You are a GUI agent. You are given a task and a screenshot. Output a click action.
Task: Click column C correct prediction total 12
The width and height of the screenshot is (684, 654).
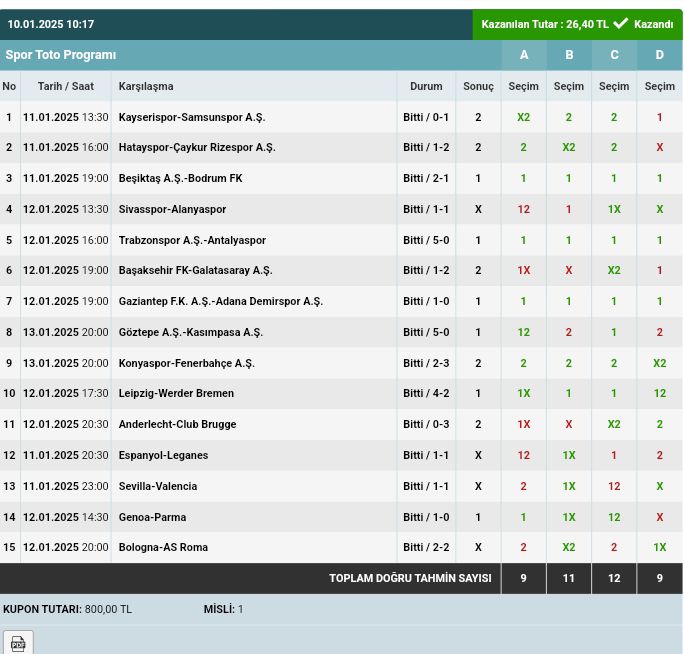(x=614, y=578)
